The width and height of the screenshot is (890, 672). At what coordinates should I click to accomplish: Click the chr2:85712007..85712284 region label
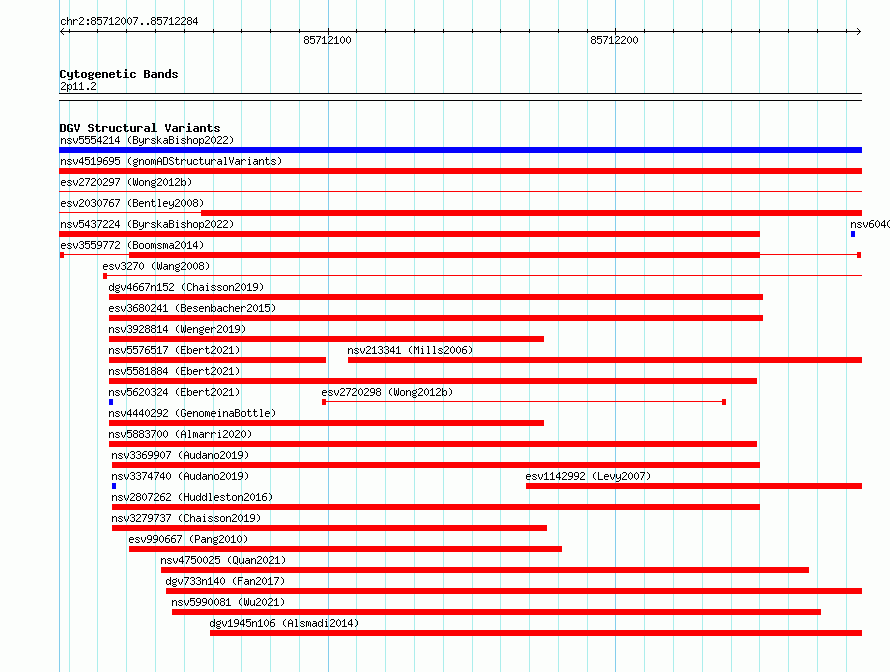[x=129, y=21]
